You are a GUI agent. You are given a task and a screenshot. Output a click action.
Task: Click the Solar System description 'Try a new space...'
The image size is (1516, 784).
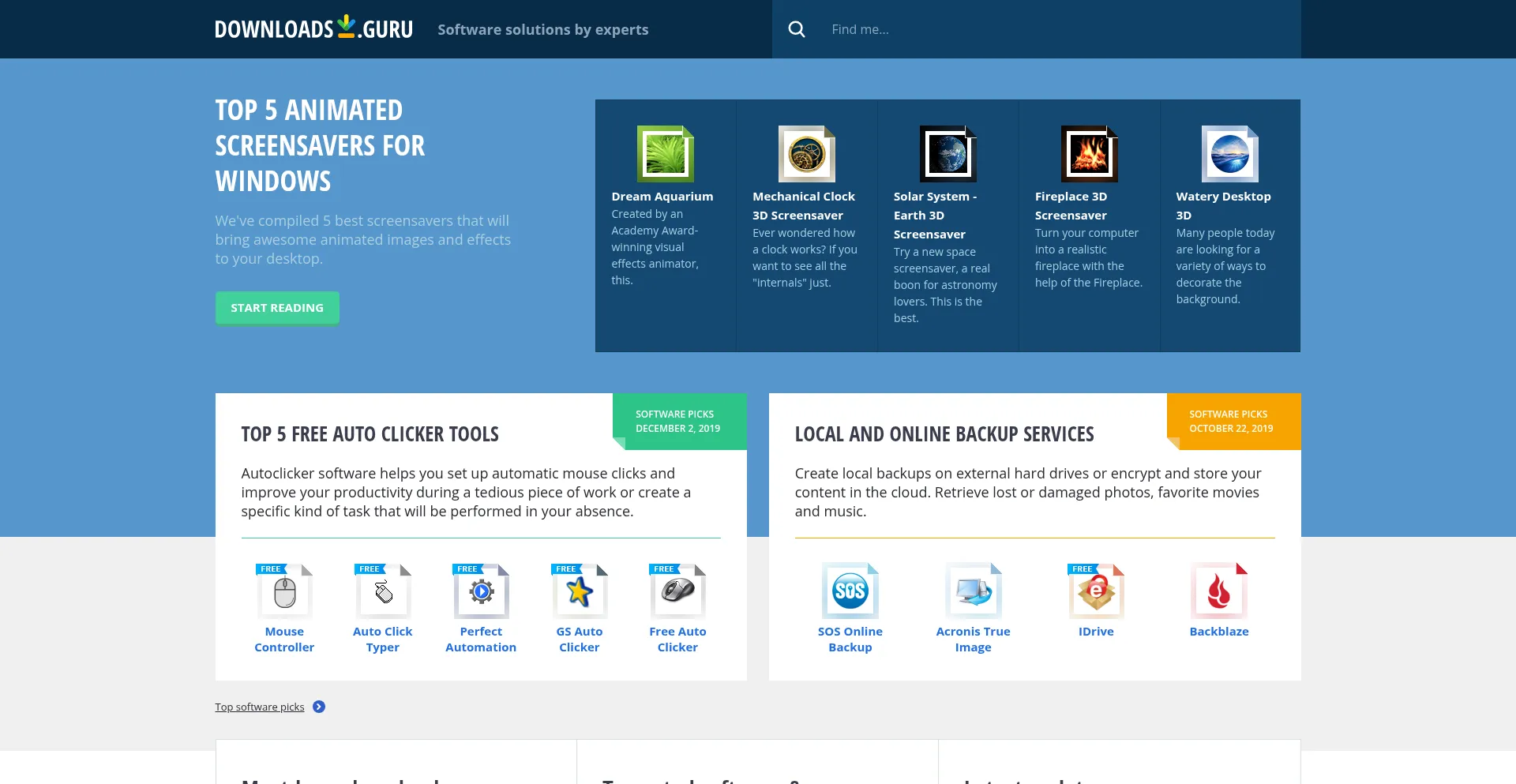(945, 285)
